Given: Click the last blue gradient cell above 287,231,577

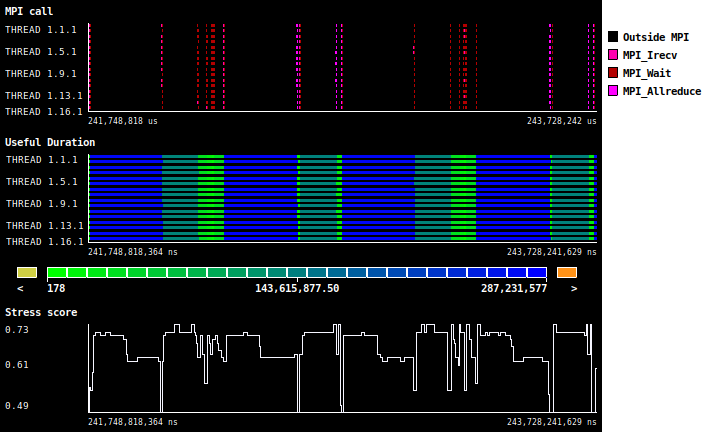Looking at the screenshot, I should point(537,272).
